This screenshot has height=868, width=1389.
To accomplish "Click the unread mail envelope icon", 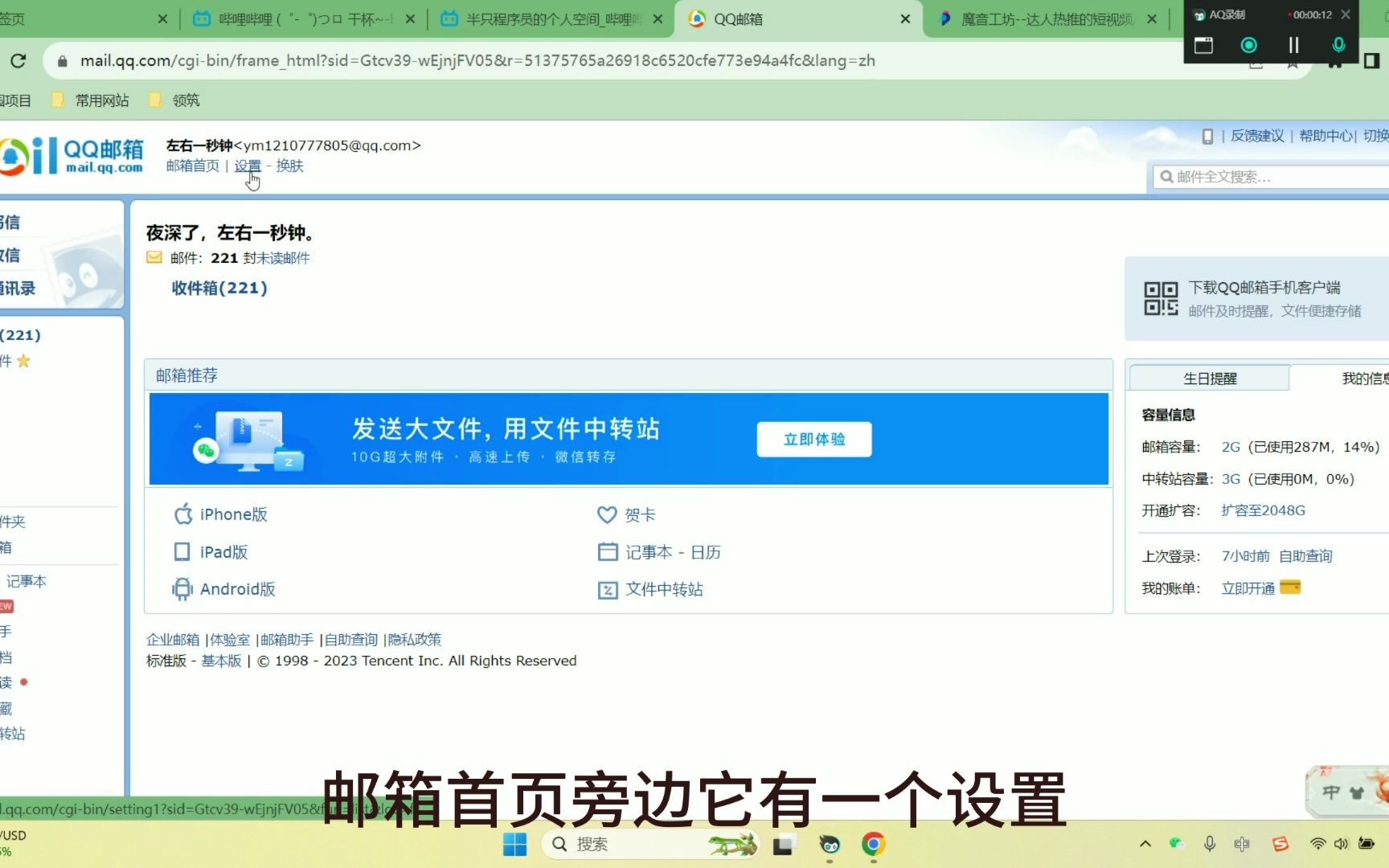I will click(154, 257).
